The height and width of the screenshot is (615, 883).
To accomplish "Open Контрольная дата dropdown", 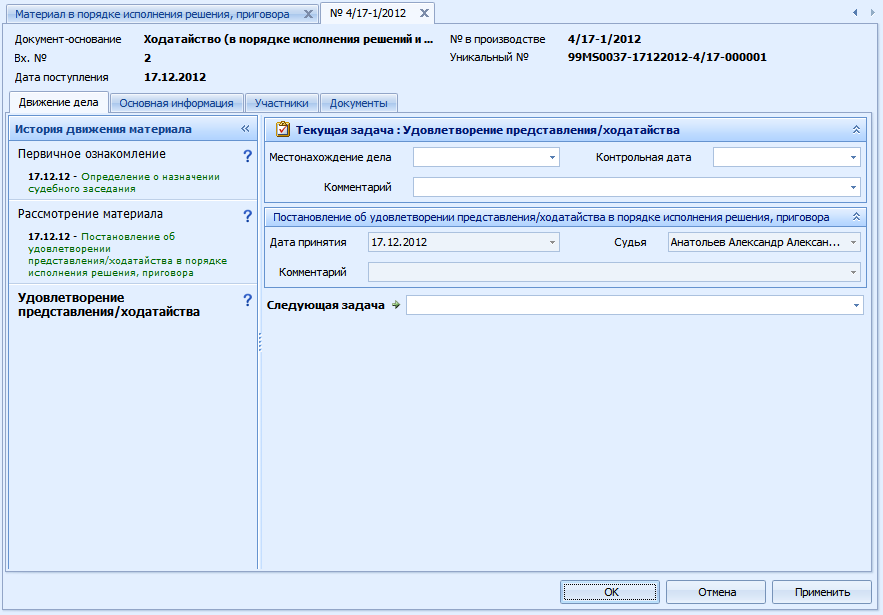I will coord(853,157).
